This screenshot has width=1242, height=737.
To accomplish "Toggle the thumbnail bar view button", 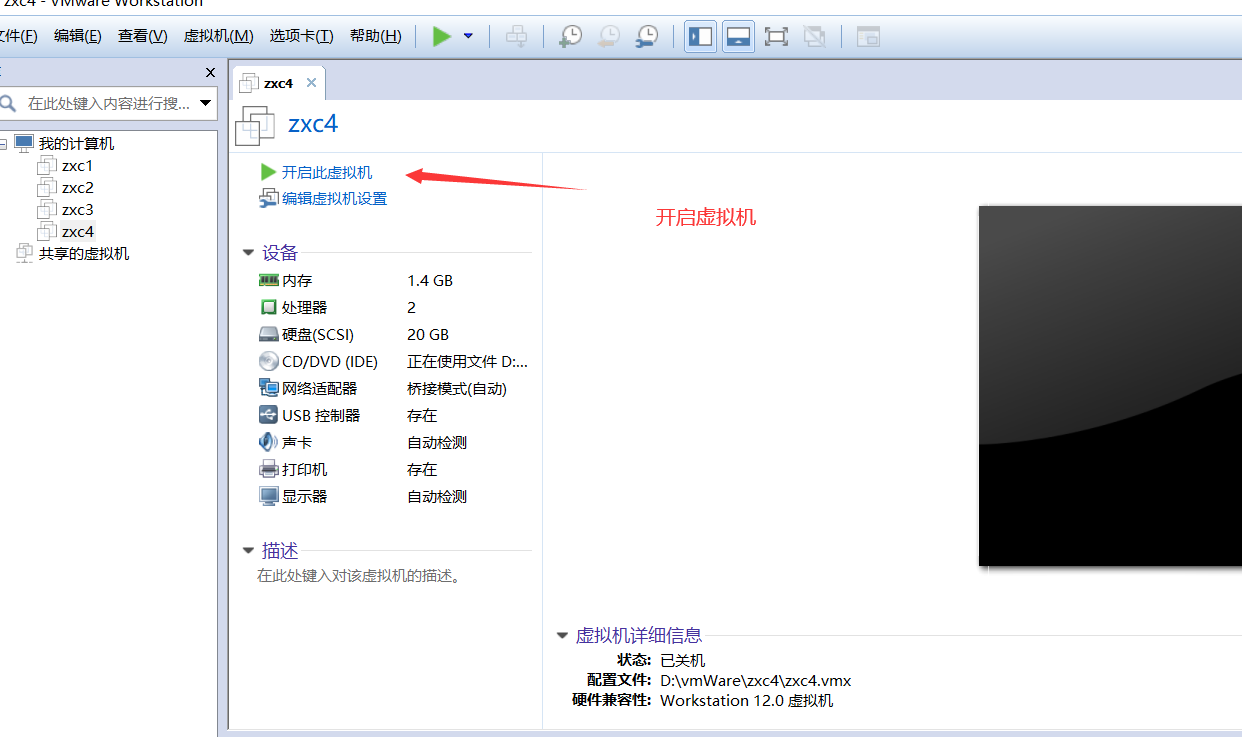I will [x=738, y=37].
